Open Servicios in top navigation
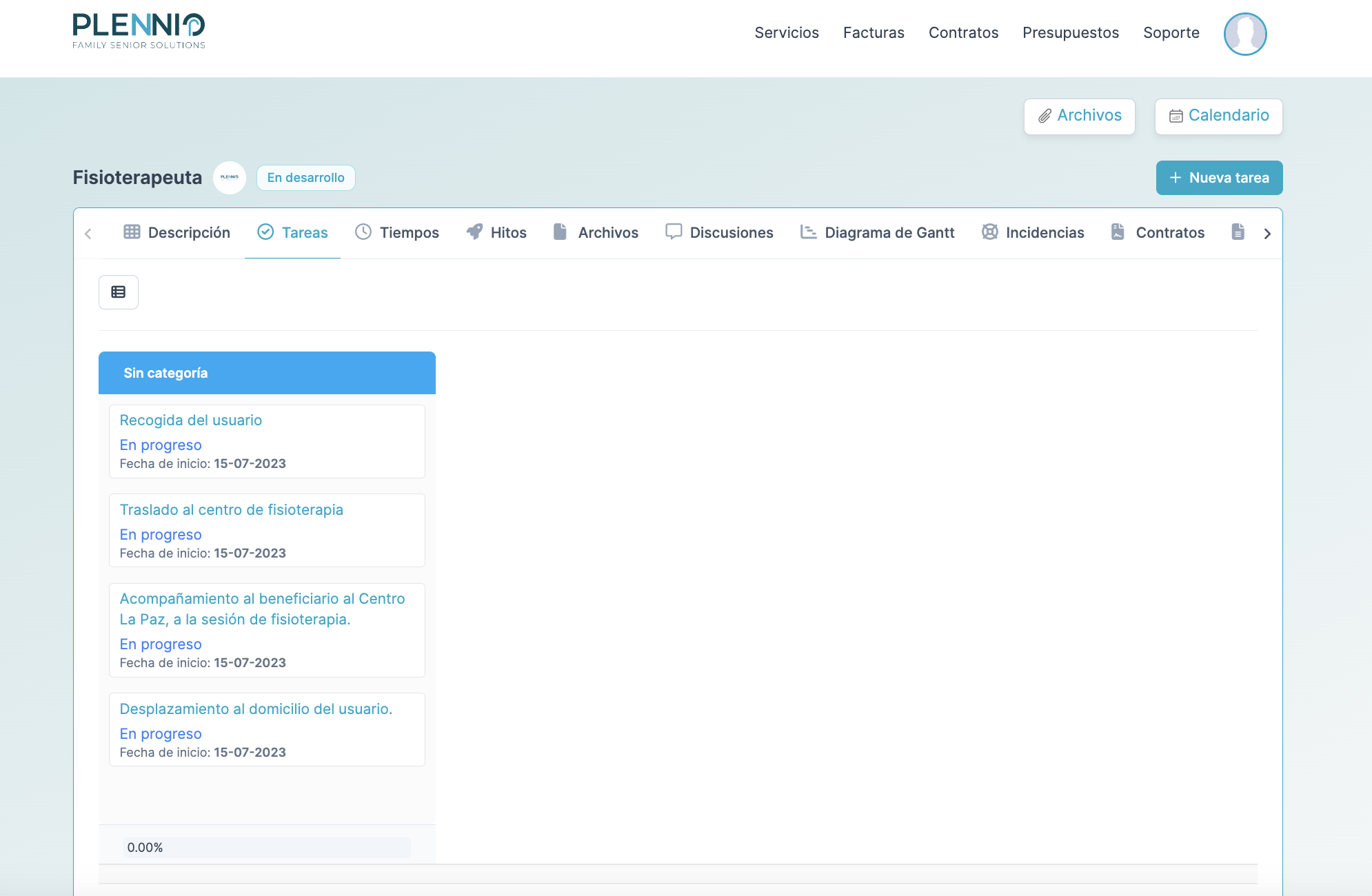 click(x=787, y=32)
